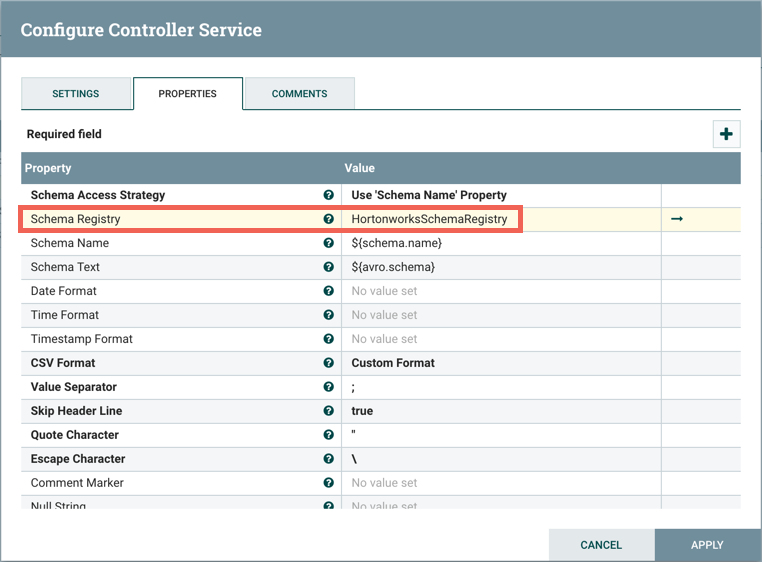Set a value for Comment Marker
The height and width of the screenshot is (562, 762).
coord(501,483)
